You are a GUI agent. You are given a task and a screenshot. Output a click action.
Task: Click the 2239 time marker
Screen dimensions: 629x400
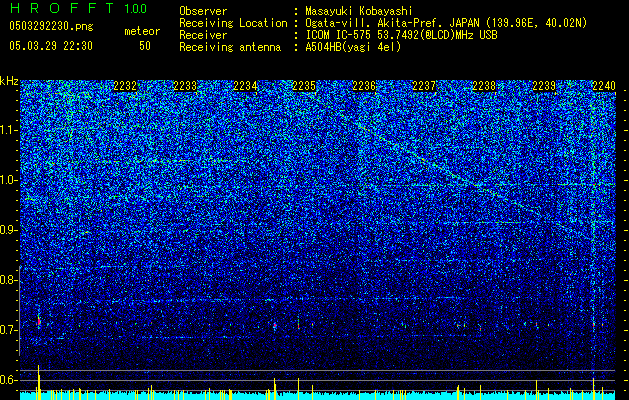[544, 86]
